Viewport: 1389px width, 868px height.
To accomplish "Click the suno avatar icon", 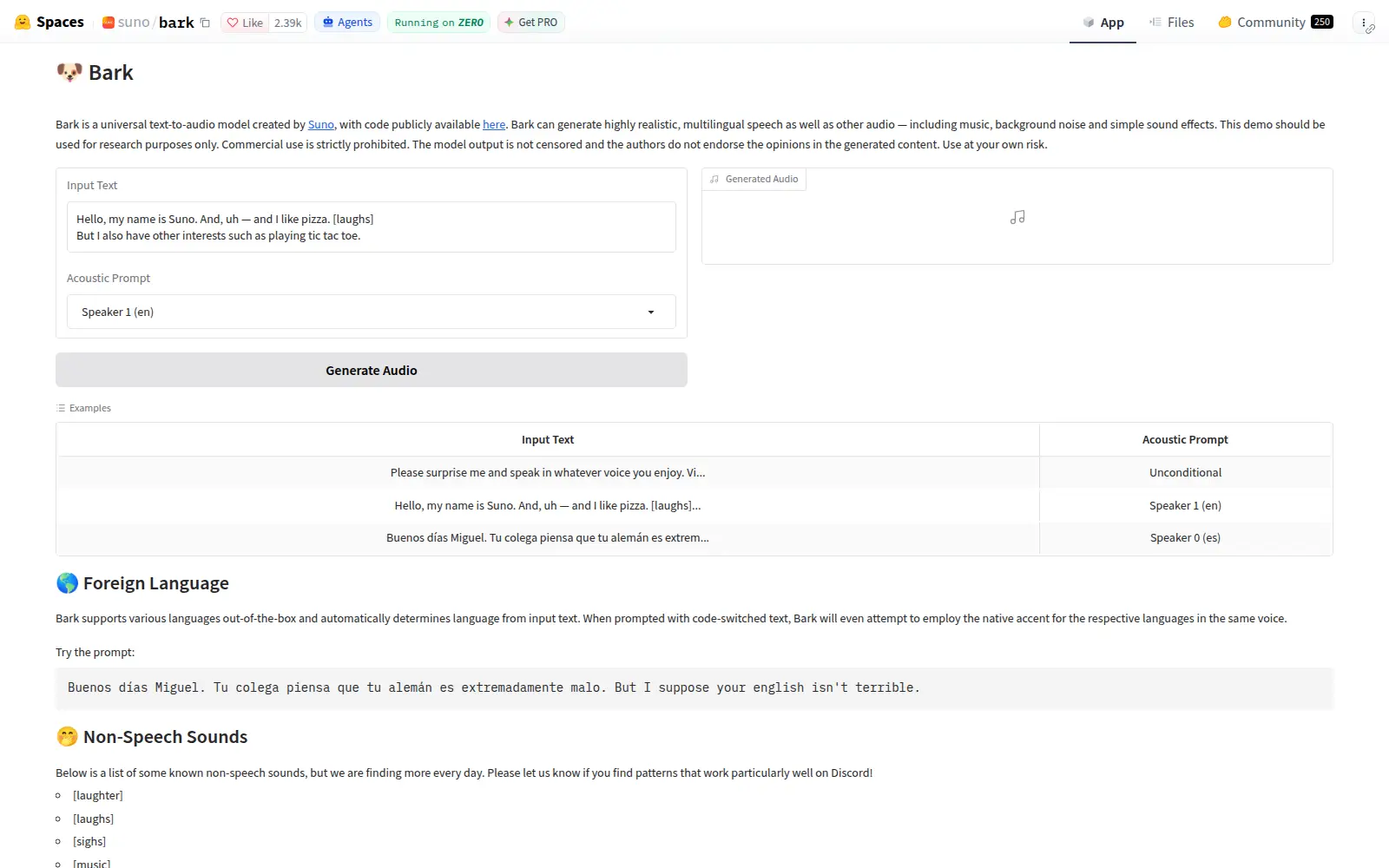I will point(109,23).
